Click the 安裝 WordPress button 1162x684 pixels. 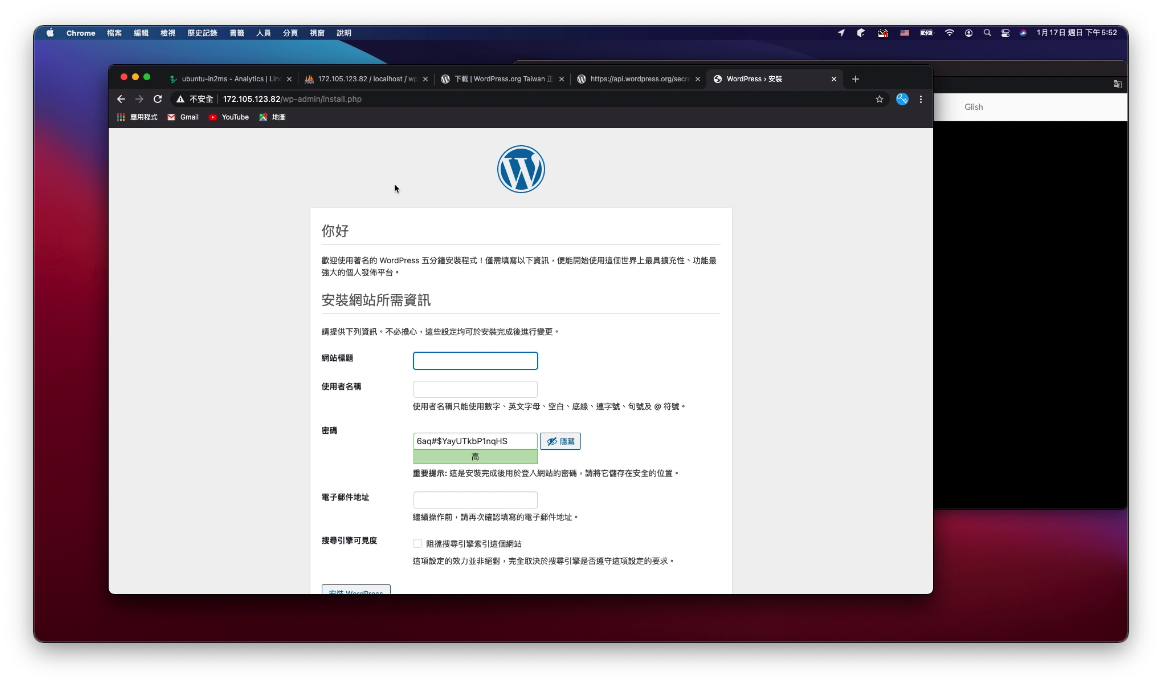coord(356,590)
